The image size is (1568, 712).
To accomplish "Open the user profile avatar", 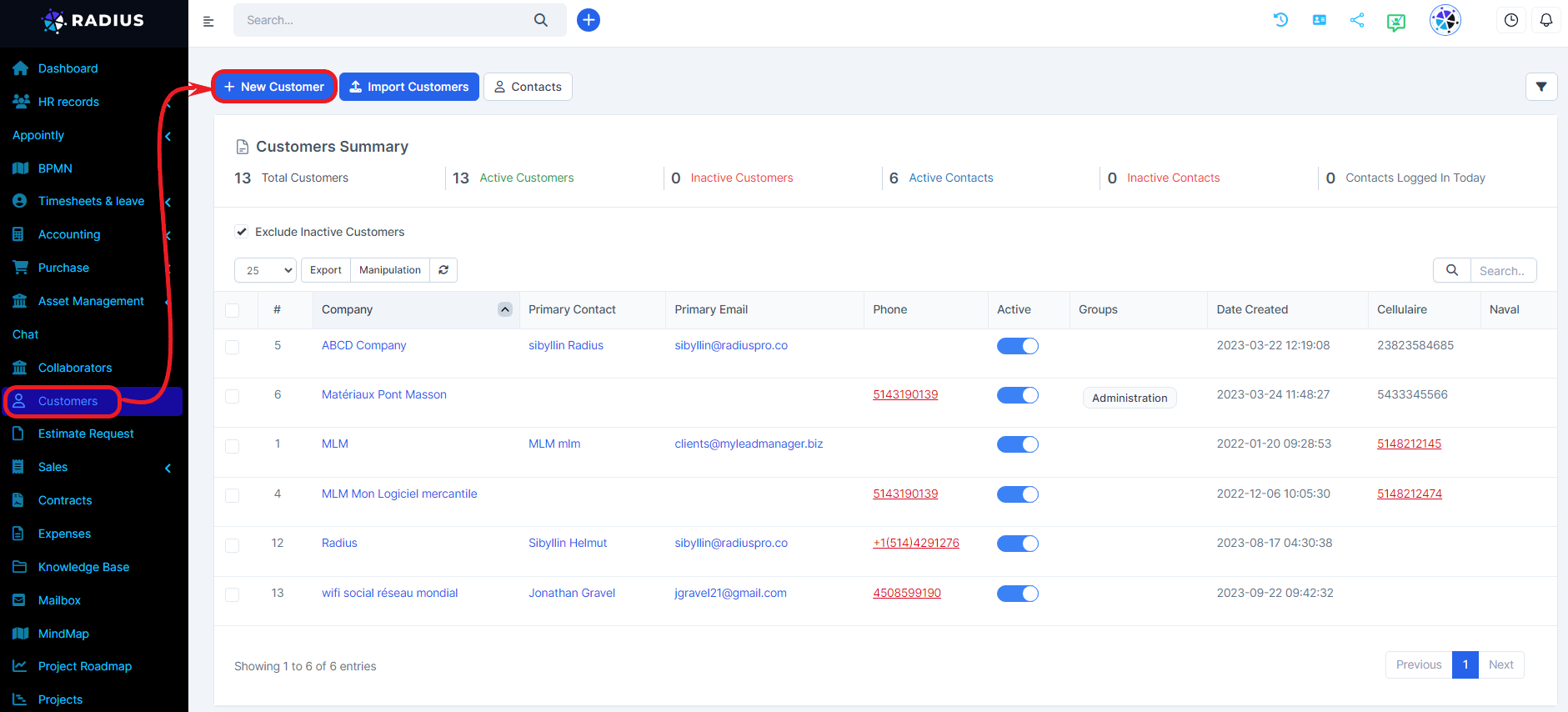I will coord(1445,20).
